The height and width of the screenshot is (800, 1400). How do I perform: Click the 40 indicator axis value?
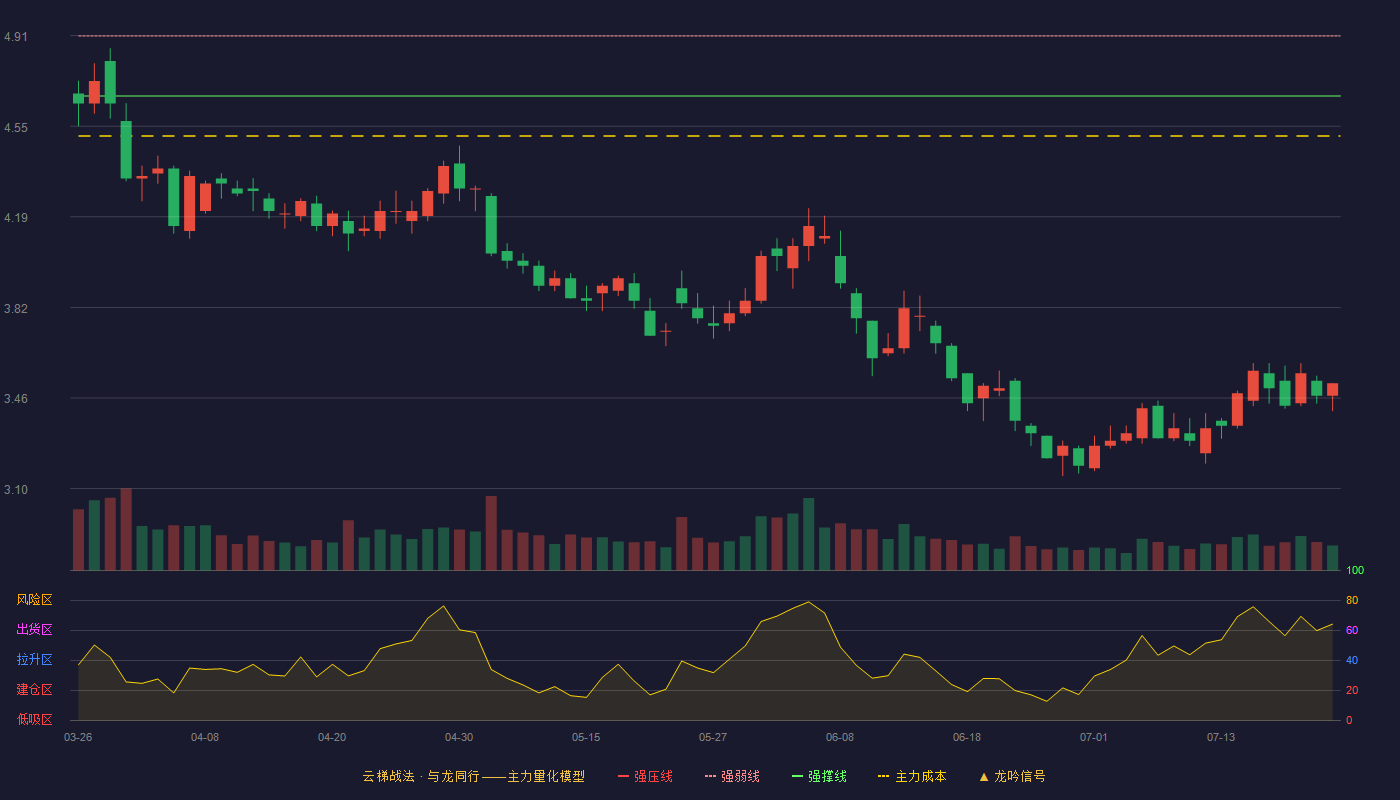point(1352,660)
